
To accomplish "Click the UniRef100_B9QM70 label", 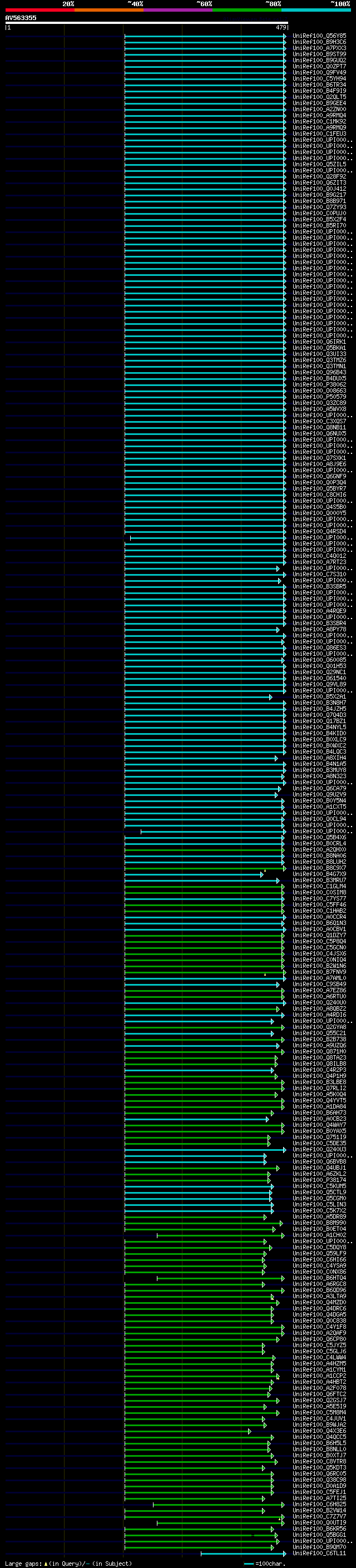I will point(319,1547).
